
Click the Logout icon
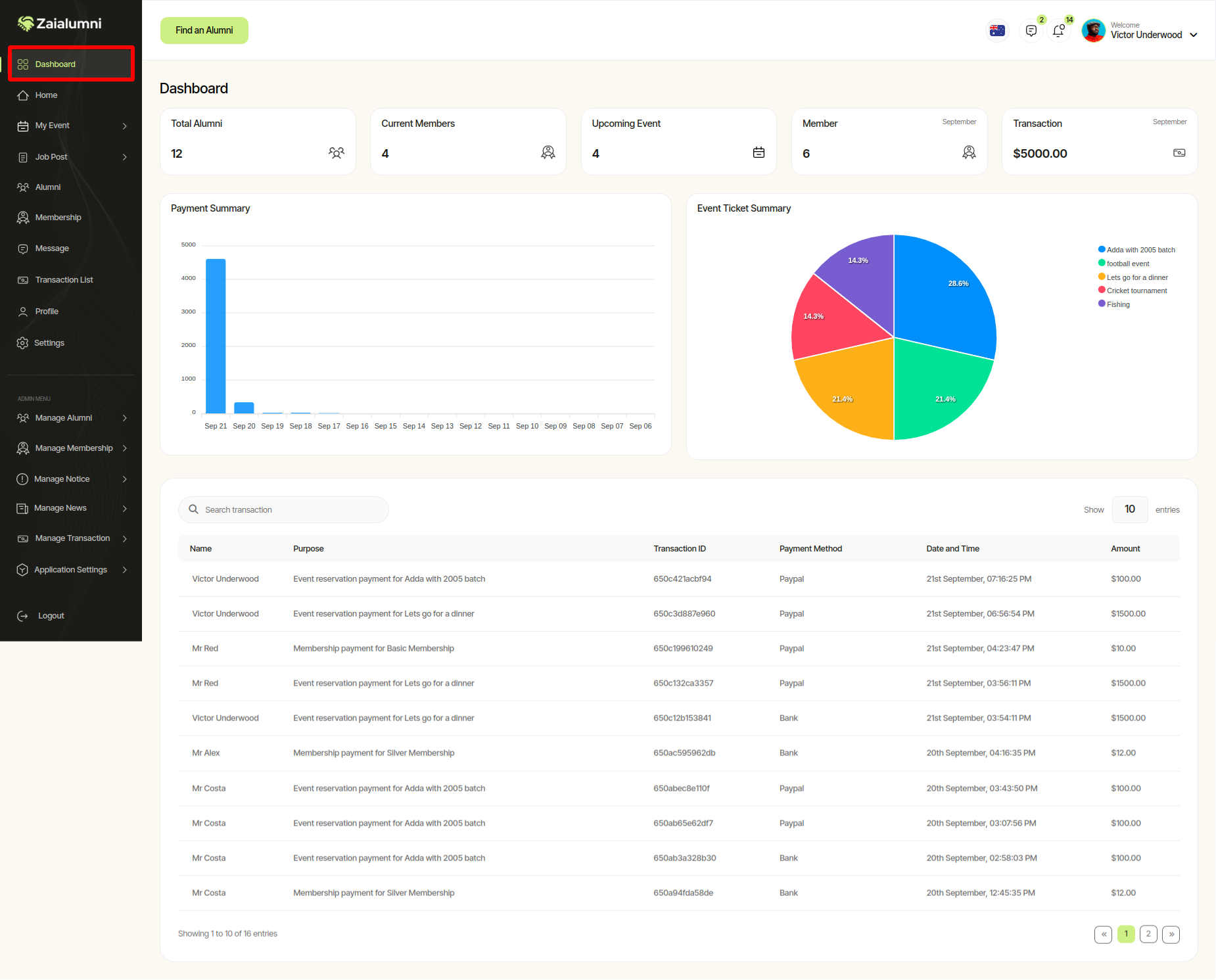(x=22, y=616)
